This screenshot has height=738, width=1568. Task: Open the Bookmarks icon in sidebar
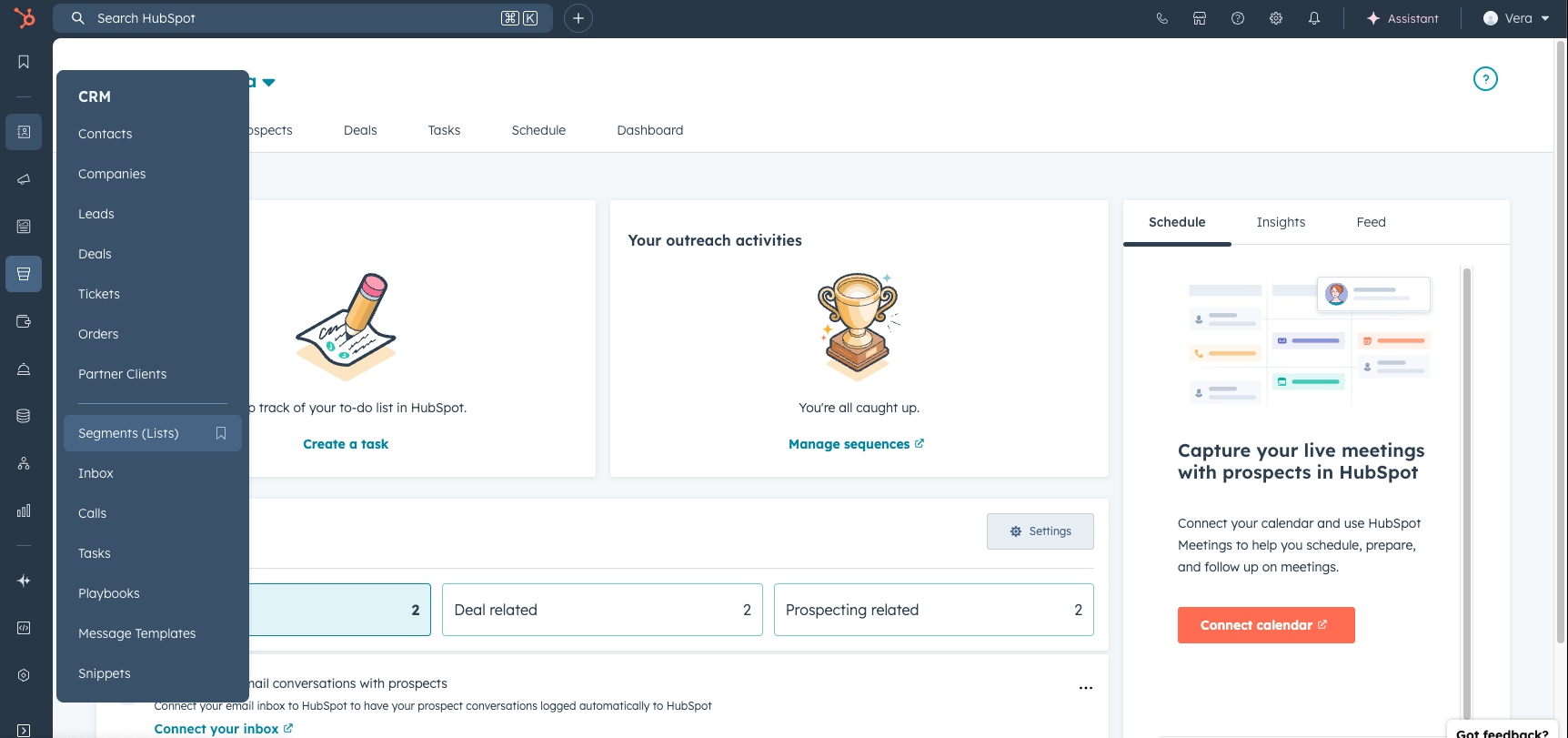click(x=24, y=62)
